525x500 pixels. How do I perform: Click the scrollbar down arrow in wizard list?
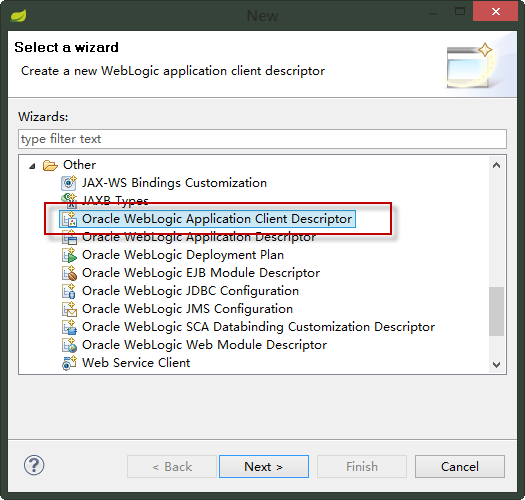(x=497, y=364)
